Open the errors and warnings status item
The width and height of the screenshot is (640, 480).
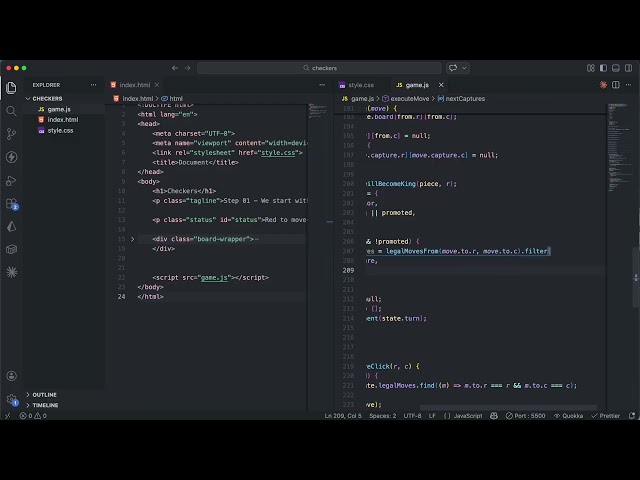click(x=33, y=416)
